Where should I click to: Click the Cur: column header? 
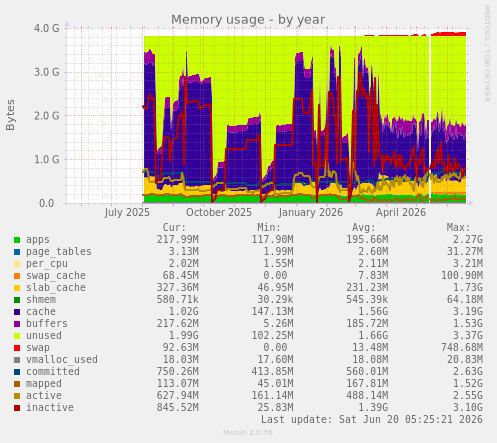coord(174,228)
